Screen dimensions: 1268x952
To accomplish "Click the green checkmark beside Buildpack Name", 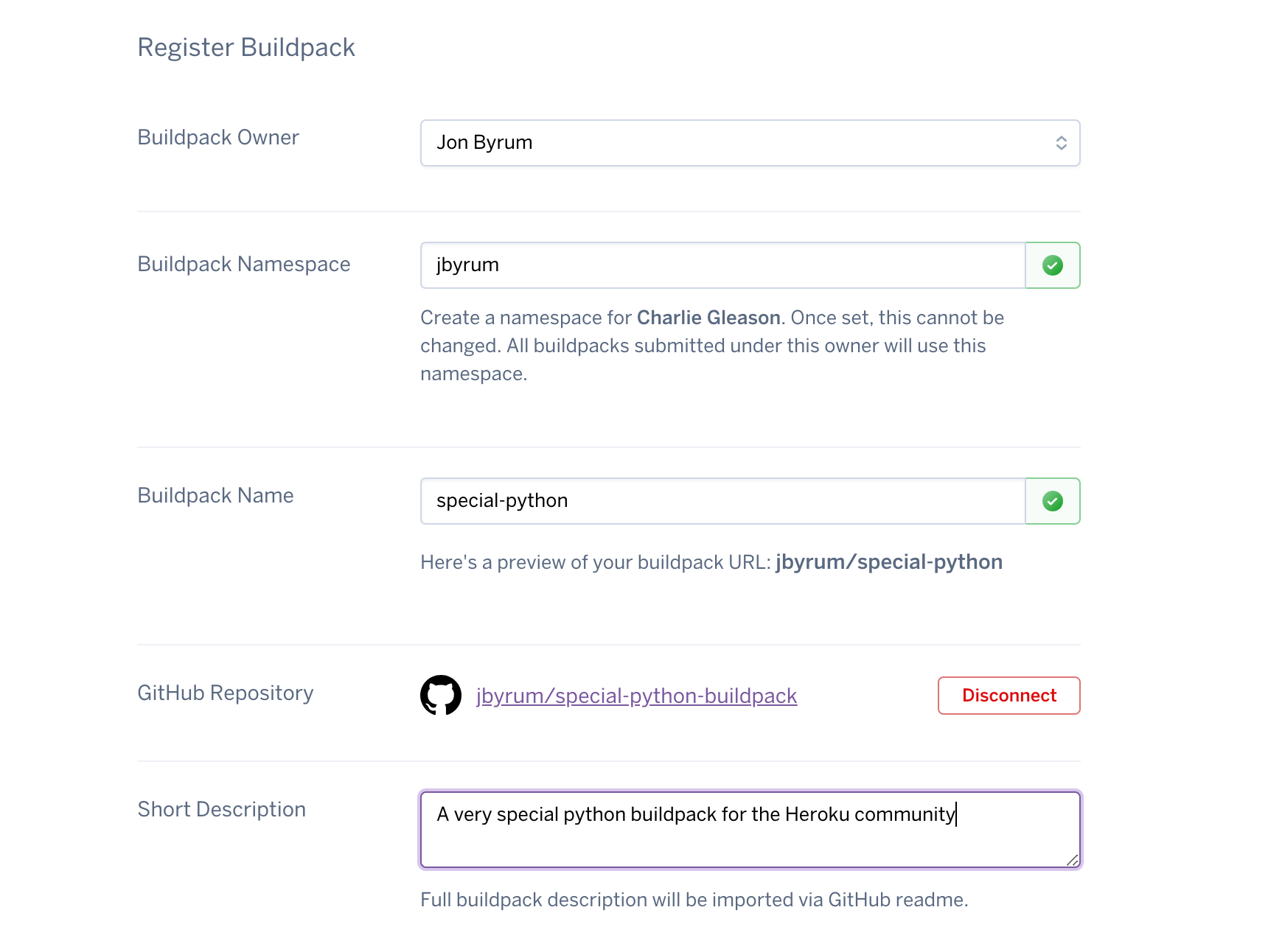I will 1052,501.
